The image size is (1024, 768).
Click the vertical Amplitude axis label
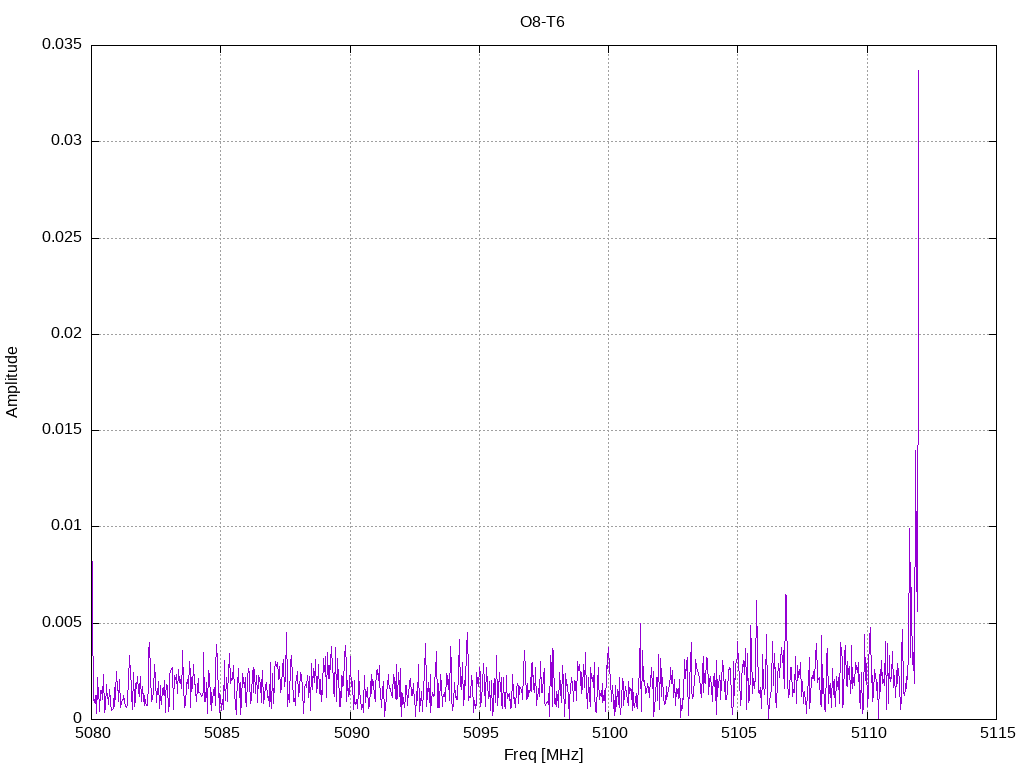(12, 382)
